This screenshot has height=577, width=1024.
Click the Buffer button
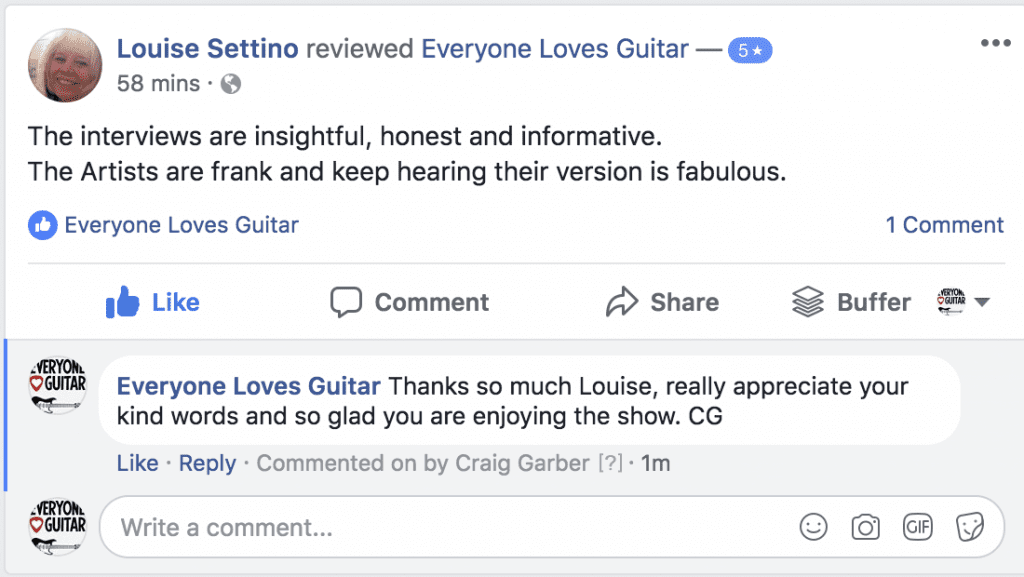pos(851,302)
